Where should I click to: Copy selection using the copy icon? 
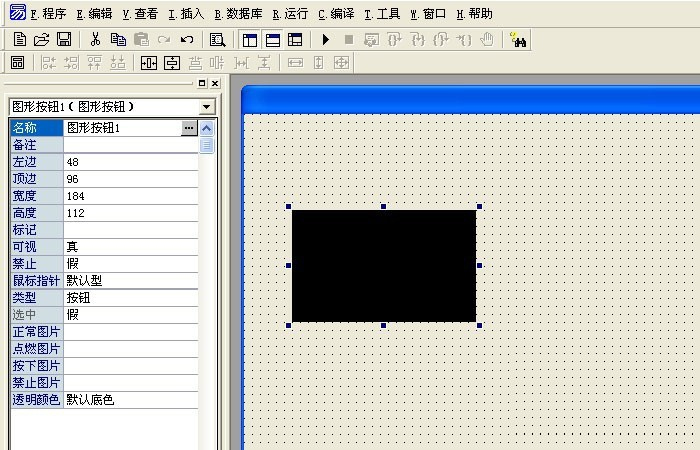118,40
